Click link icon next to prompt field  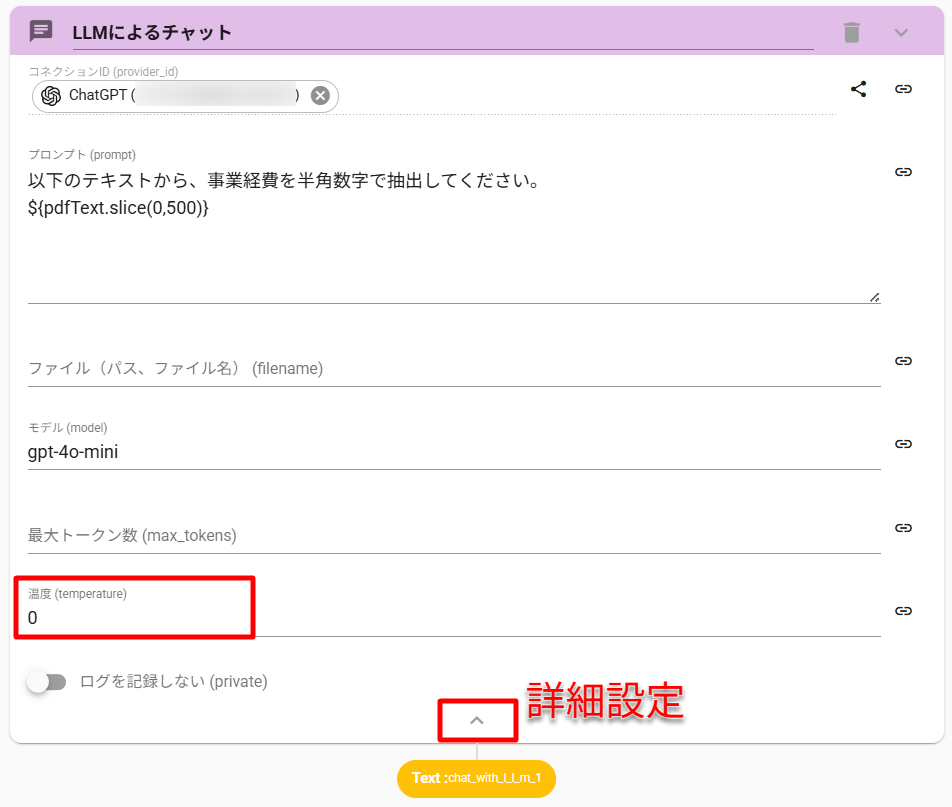pos(903,172)
